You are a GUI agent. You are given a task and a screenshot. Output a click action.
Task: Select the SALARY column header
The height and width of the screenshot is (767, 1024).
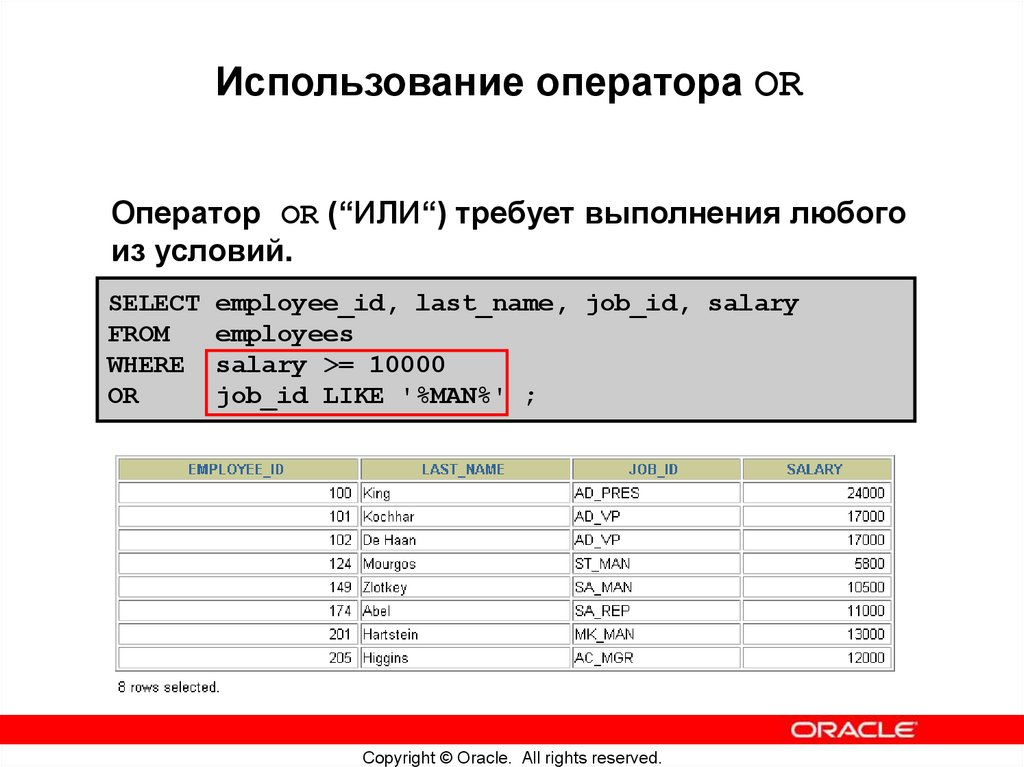pos(816,468)
